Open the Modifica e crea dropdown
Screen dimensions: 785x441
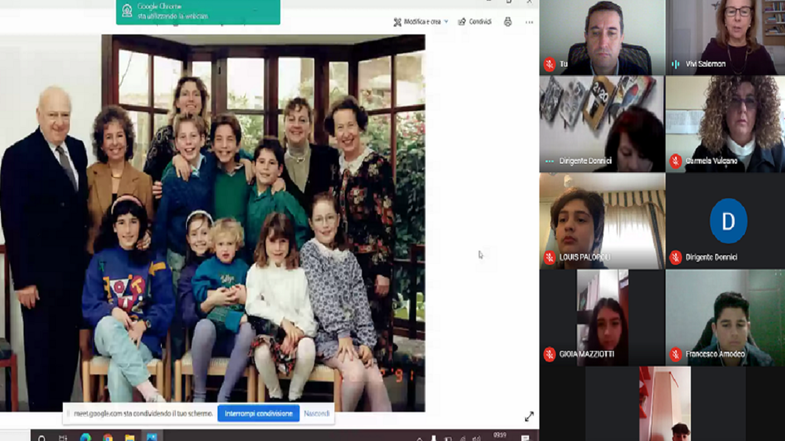click(x=421, y=22)
